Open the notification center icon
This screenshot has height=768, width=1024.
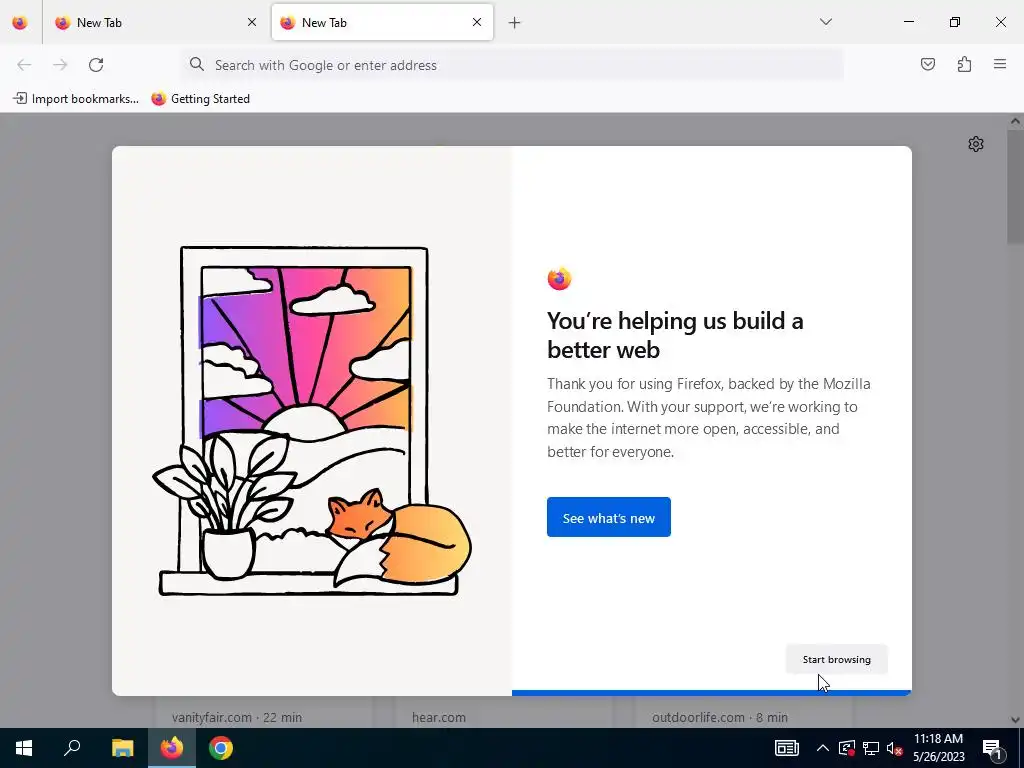click(992, 748)
